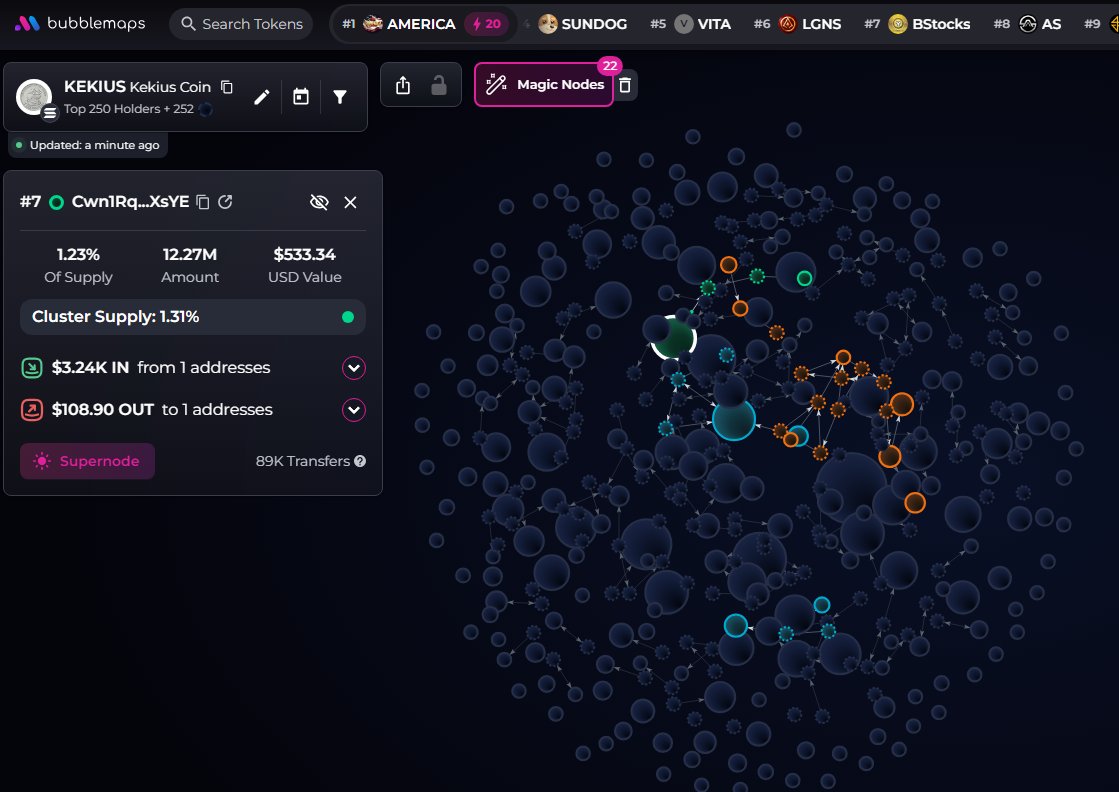Toggle the map lock icon
Viewport: 1119px width, 792px height.
point(439,86)
